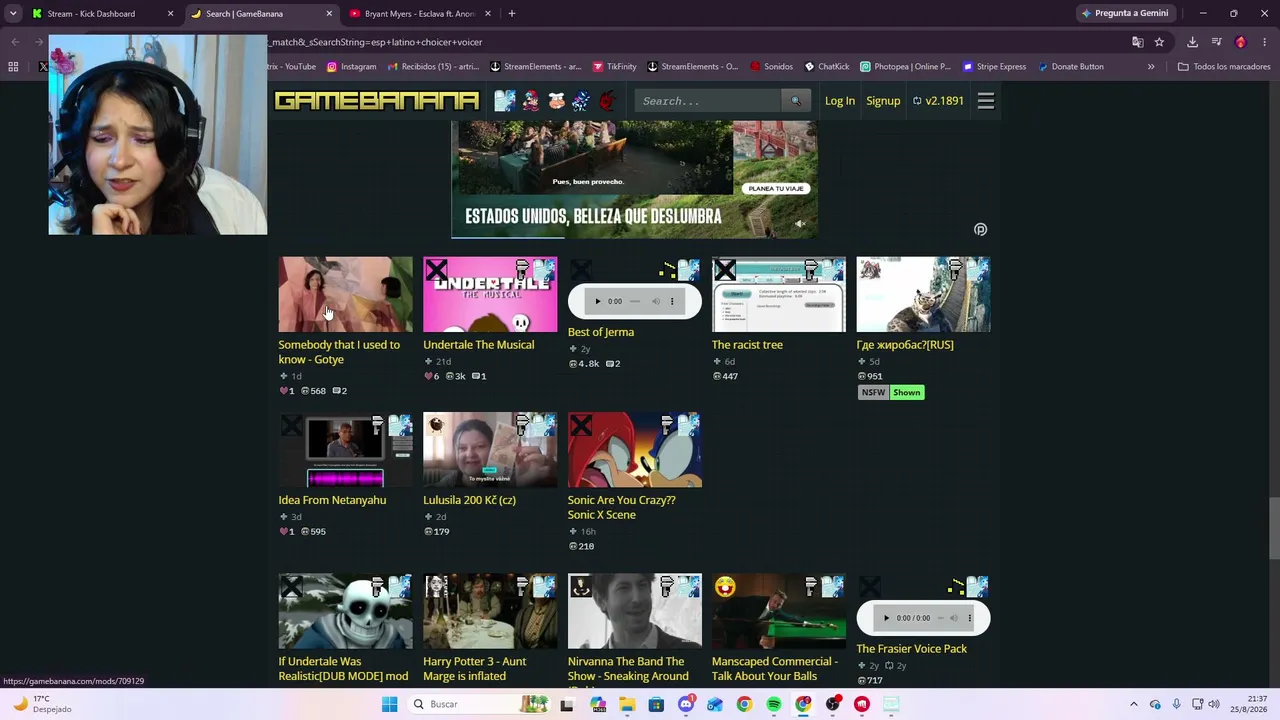Open the ChatKick bookmark
This screenshot has width=1280, height=720.
(826, 67)
